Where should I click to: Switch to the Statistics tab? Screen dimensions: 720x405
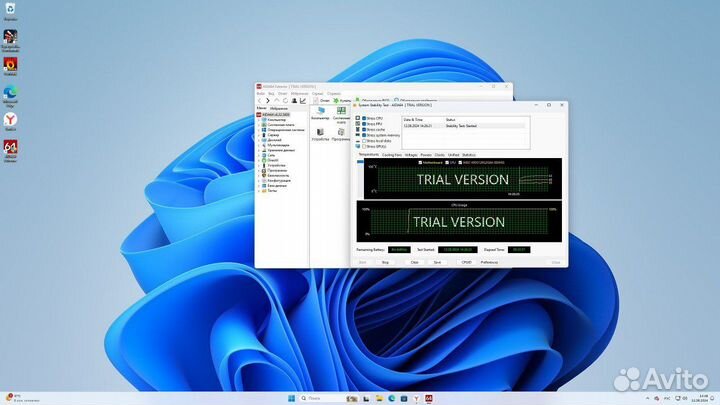pos(467,155)
